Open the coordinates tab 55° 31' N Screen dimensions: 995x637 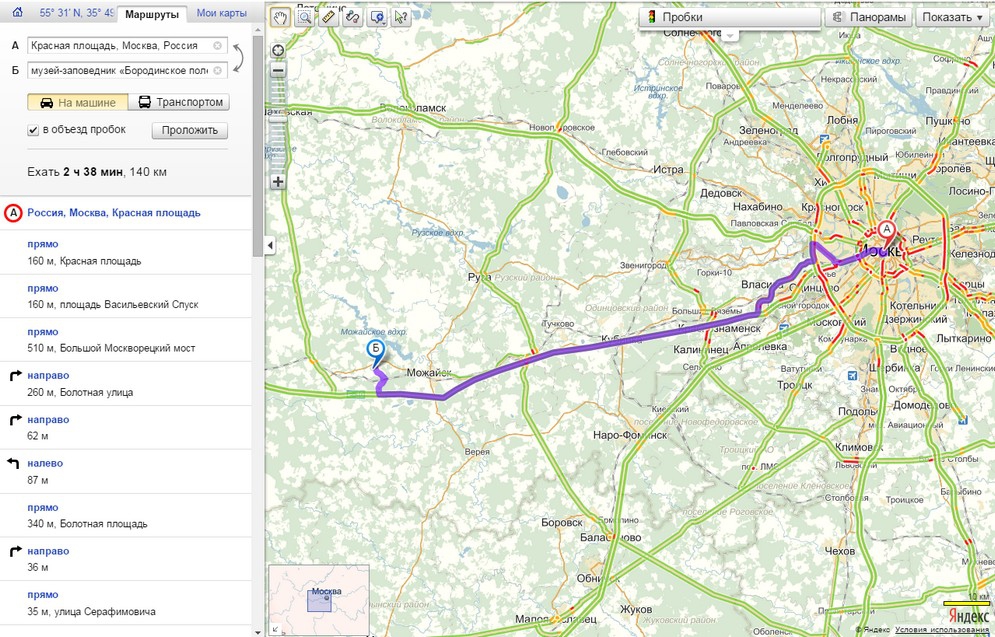pos(76,13)
